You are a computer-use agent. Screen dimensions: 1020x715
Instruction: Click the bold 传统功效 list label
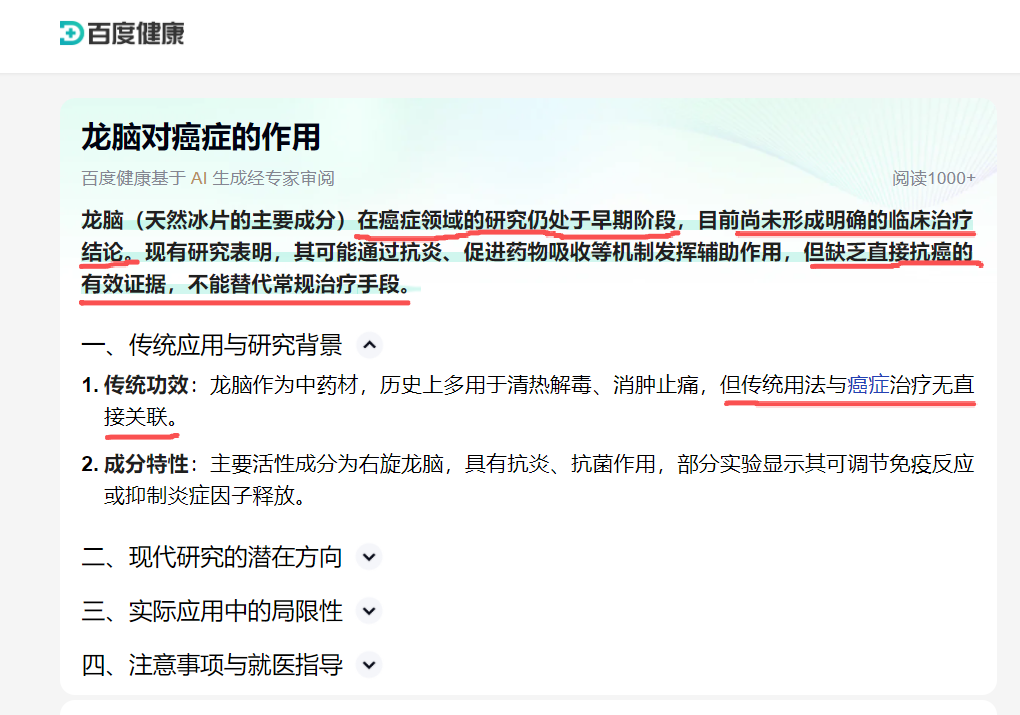pos(147,385)
